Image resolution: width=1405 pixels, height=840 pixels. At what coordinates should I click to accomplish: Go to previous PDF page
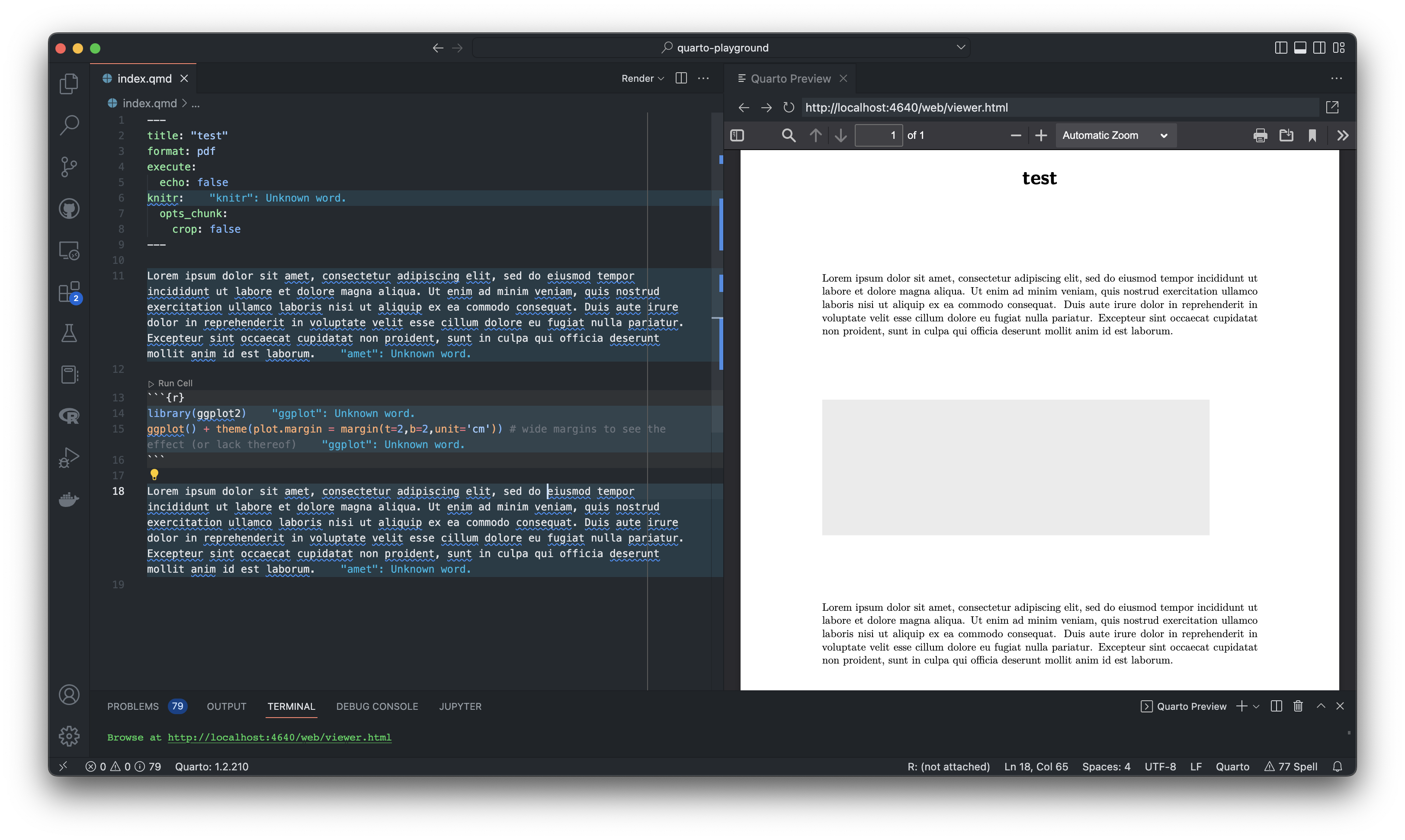815,135
